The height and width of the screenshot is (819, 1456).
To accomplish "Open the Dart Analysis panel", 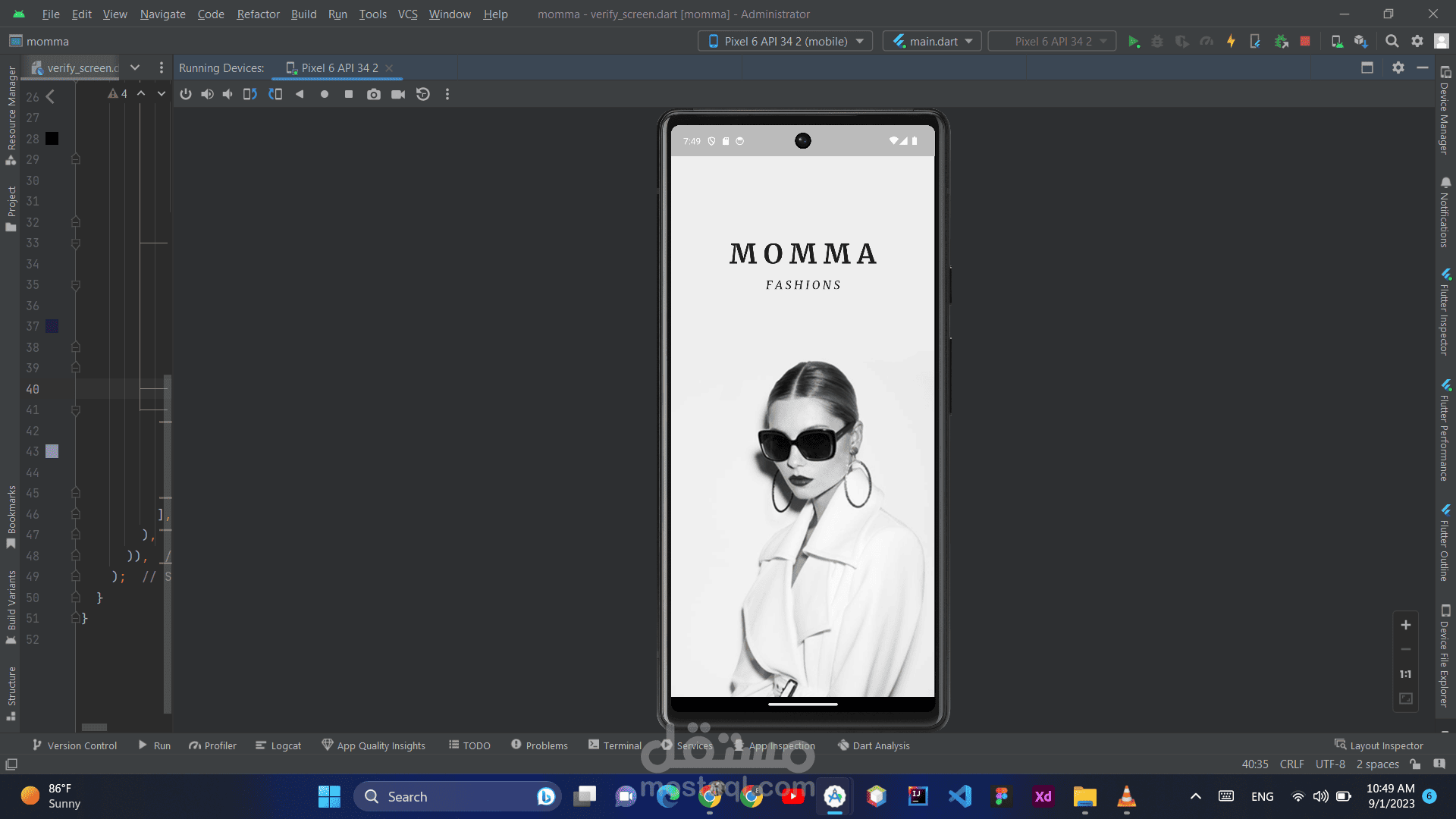I will click(874, 745).
